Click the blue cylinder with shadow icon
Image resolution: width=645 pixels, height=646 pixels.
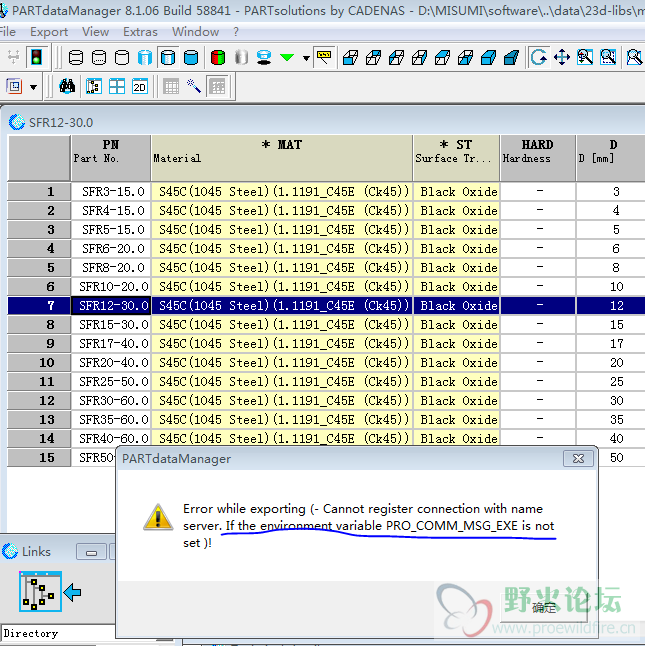tap(264, 57)
